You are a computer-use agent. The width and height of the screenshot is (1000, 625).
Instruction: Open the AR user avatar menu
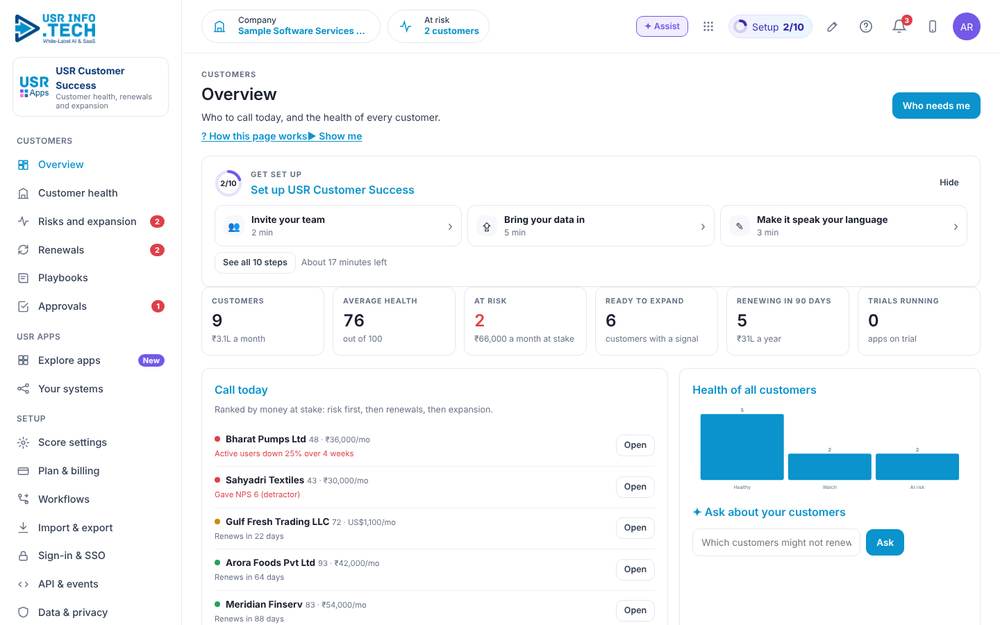966,27
